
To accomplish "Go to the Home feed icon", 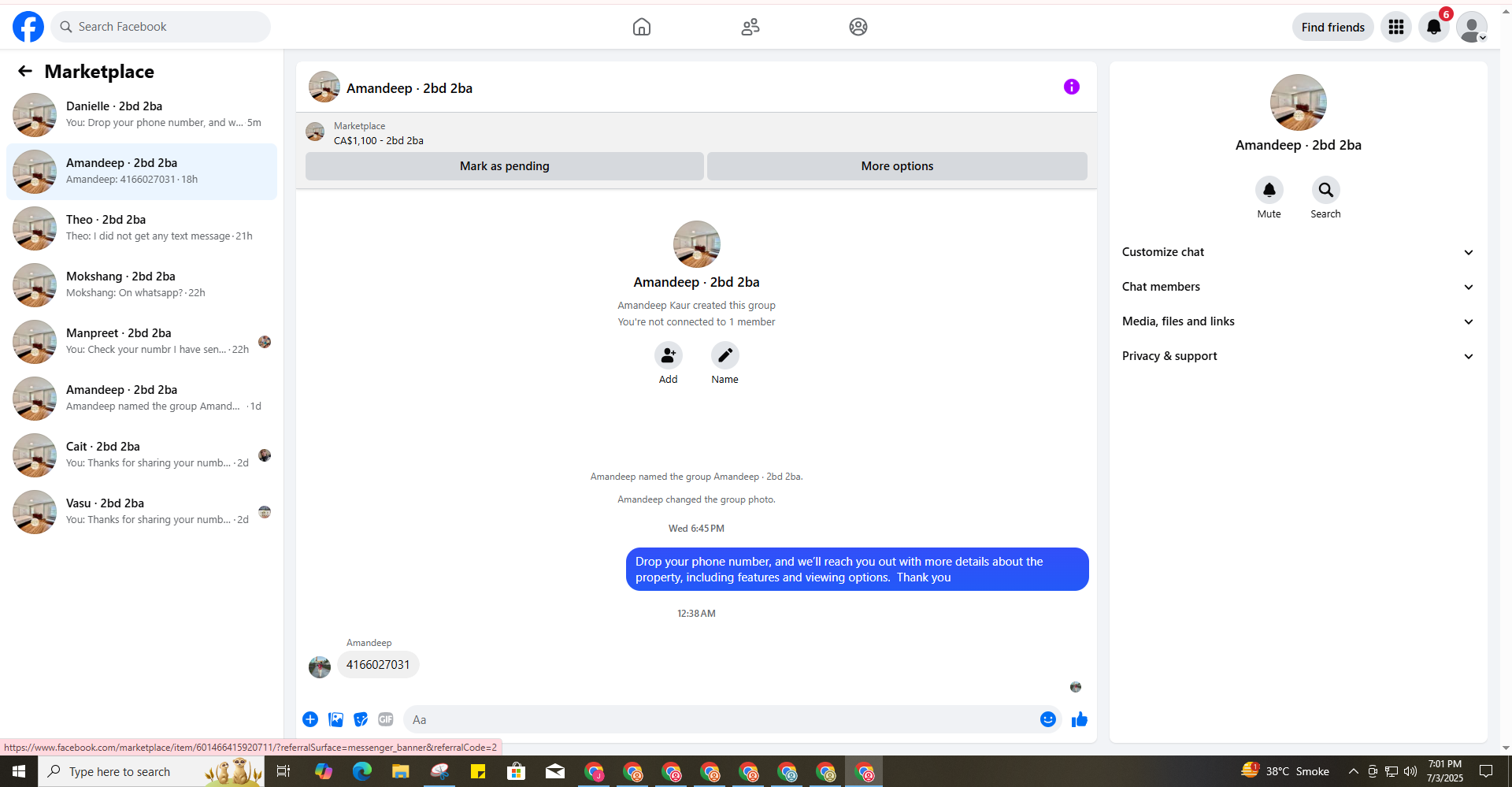I will coord(642,27).
